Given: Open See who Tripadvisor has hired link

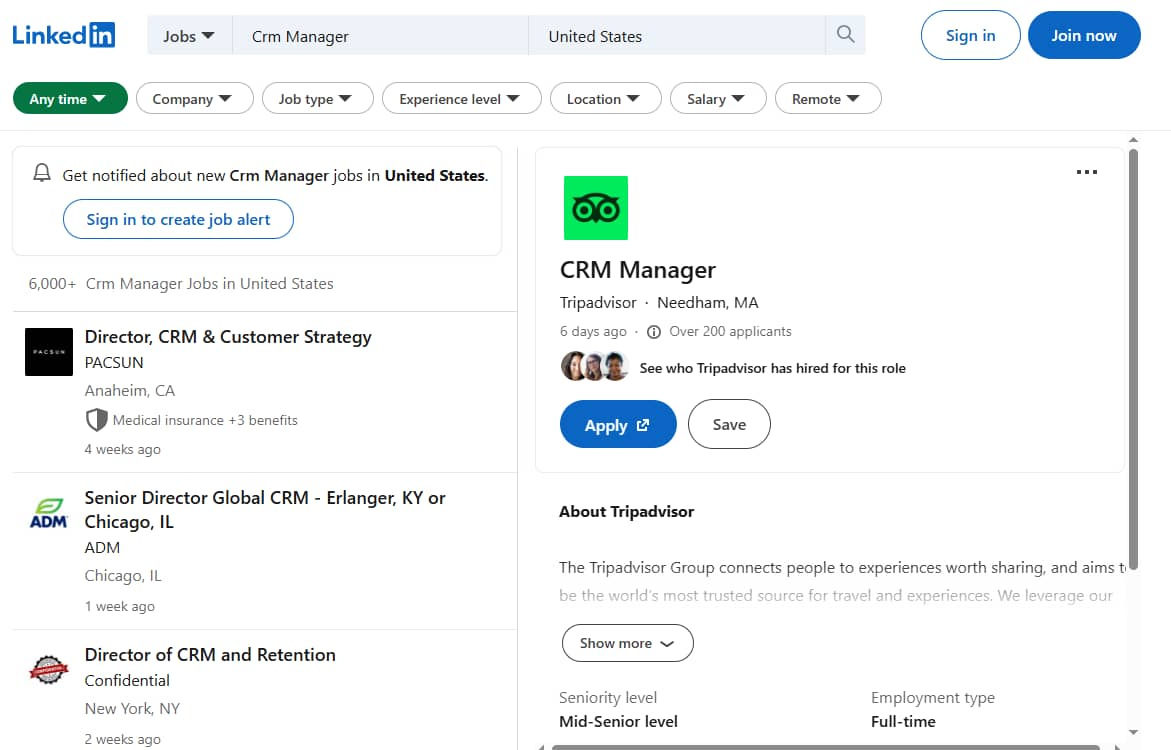Looking at the screenshot, I should click(x=772, y=368).
